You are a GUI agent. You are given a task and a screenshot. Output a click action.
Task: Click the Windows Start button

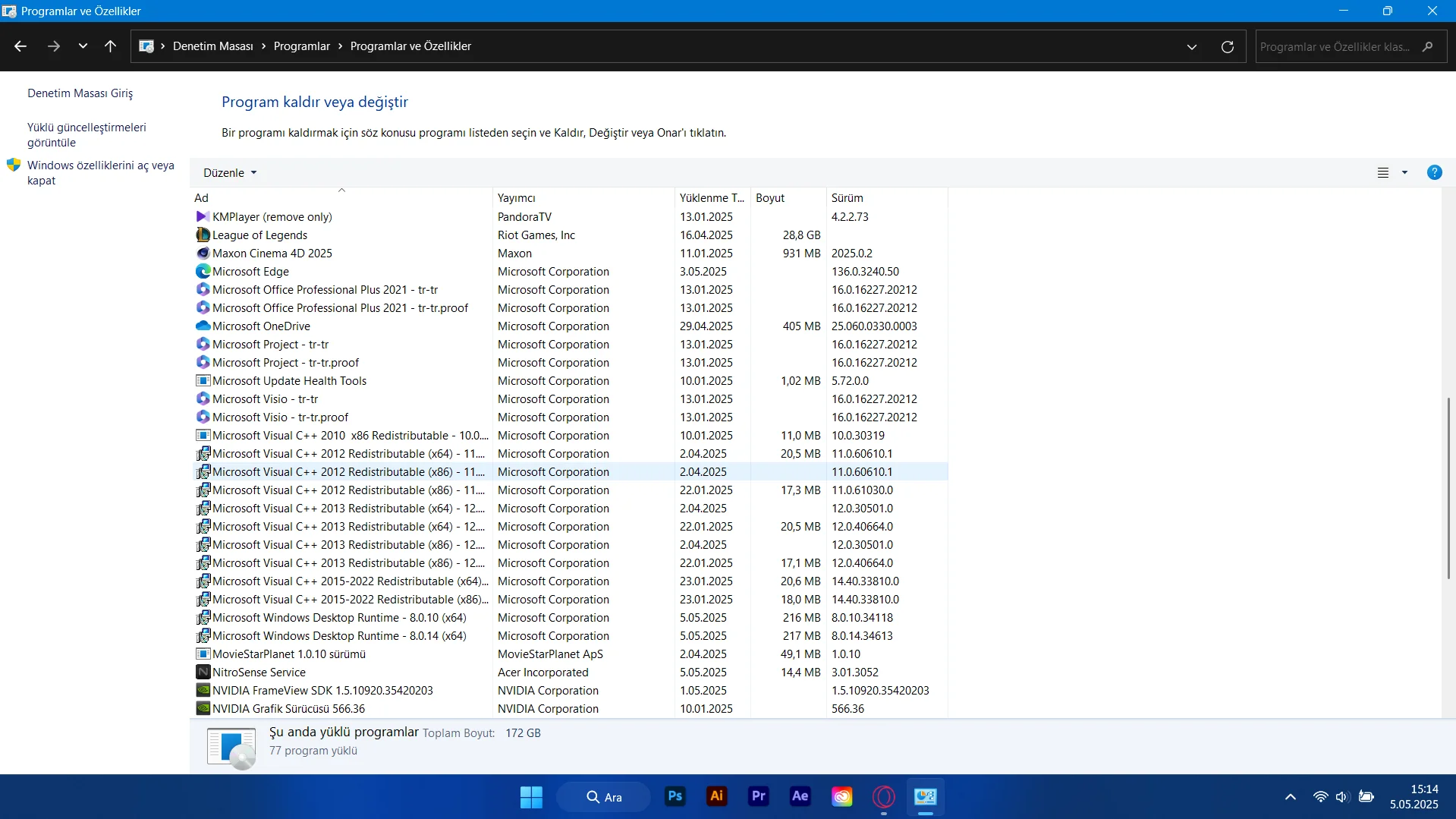[x=531, y=797]
